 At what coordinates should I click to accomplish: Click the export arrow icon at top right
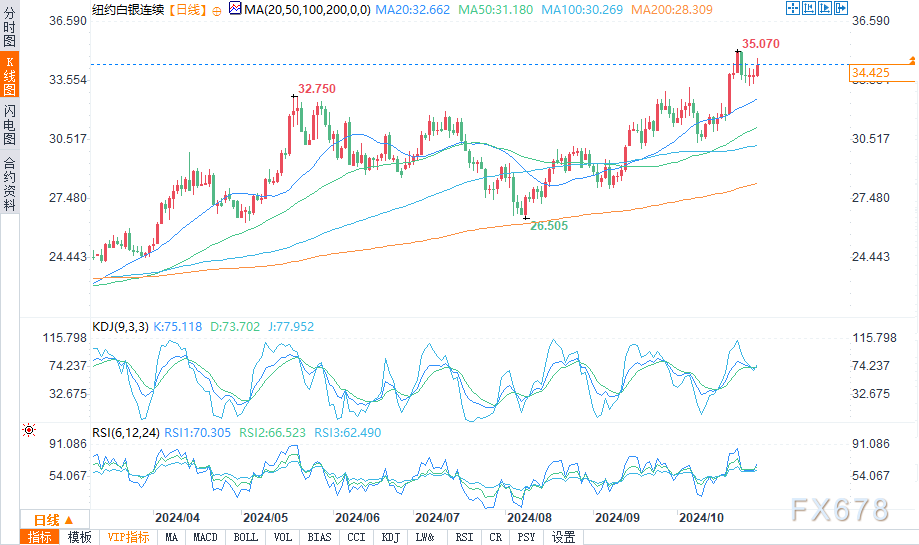tap(840, 8)
